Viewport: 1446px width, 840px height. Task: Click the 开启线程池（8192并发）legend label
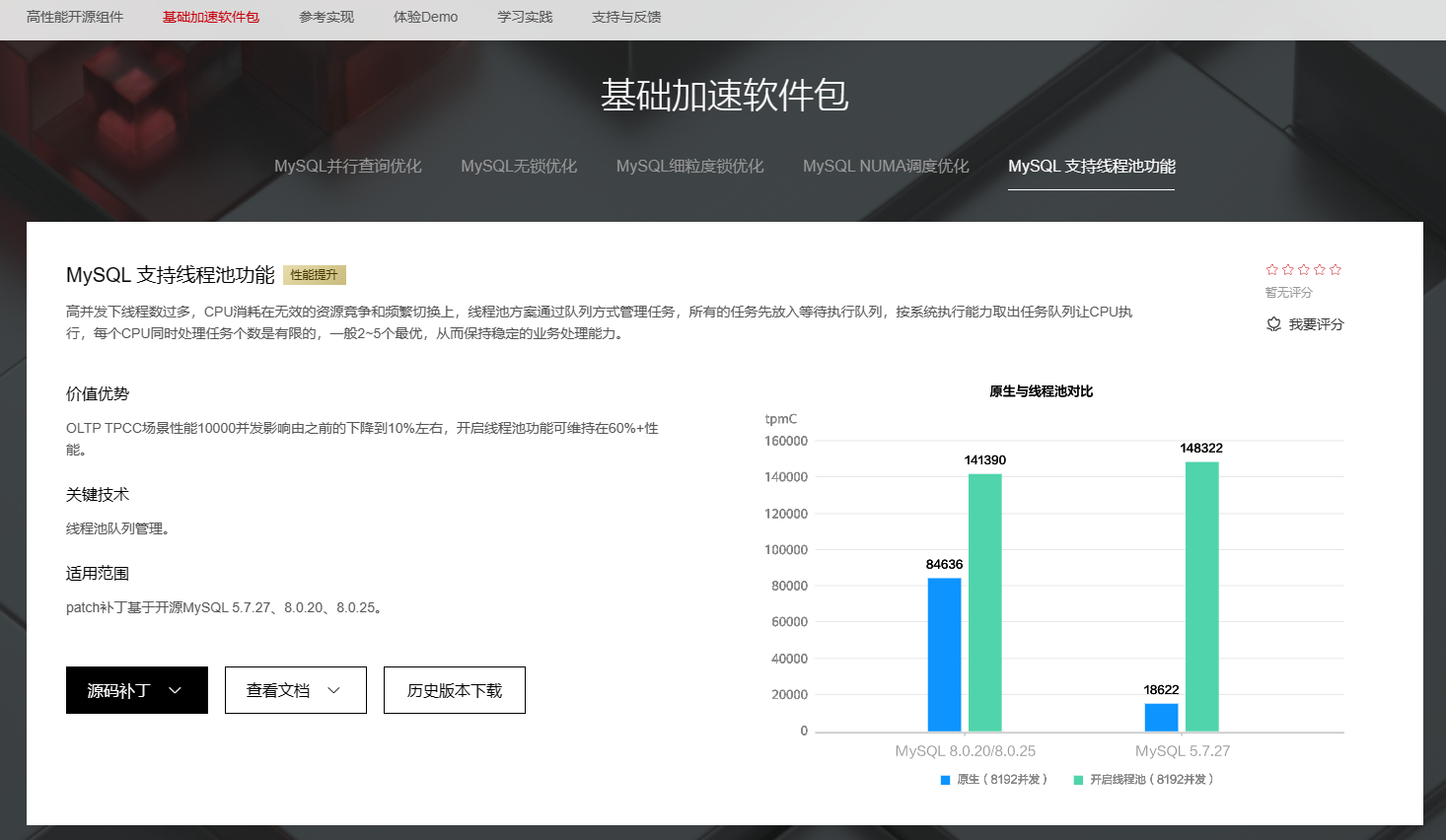[x=1152, y=780]
